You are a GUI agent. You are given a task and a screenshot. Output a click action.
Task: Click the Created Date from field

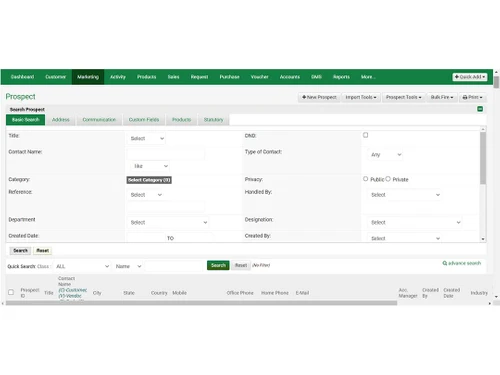click(x=146, y=238)
